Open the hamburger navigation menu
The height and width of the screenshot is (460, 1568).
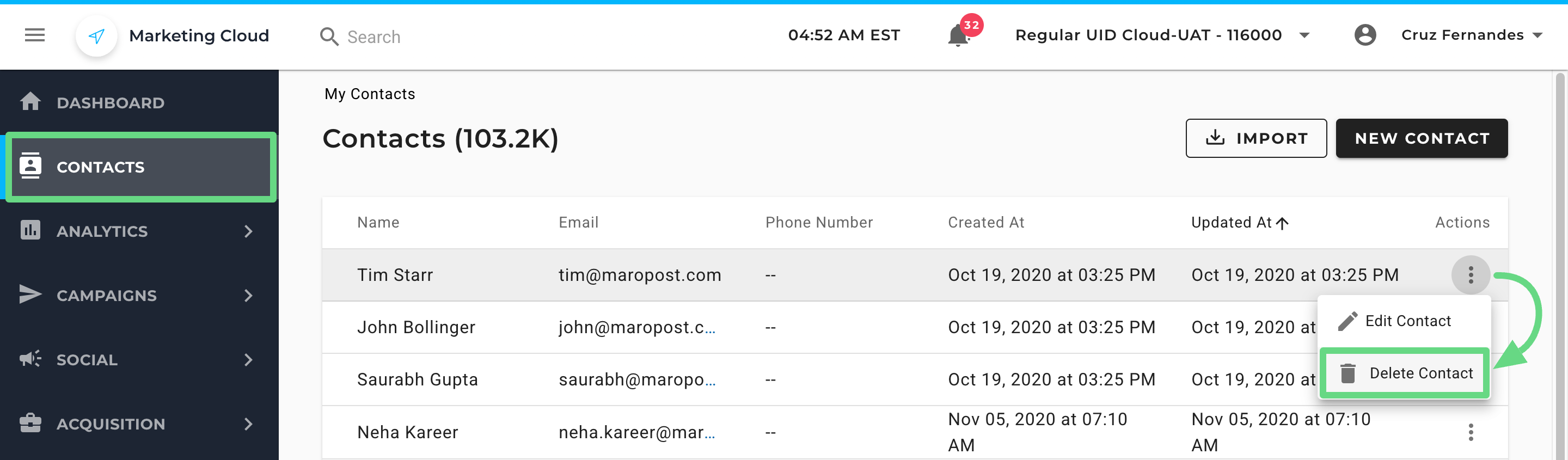(x=35, y=35)
